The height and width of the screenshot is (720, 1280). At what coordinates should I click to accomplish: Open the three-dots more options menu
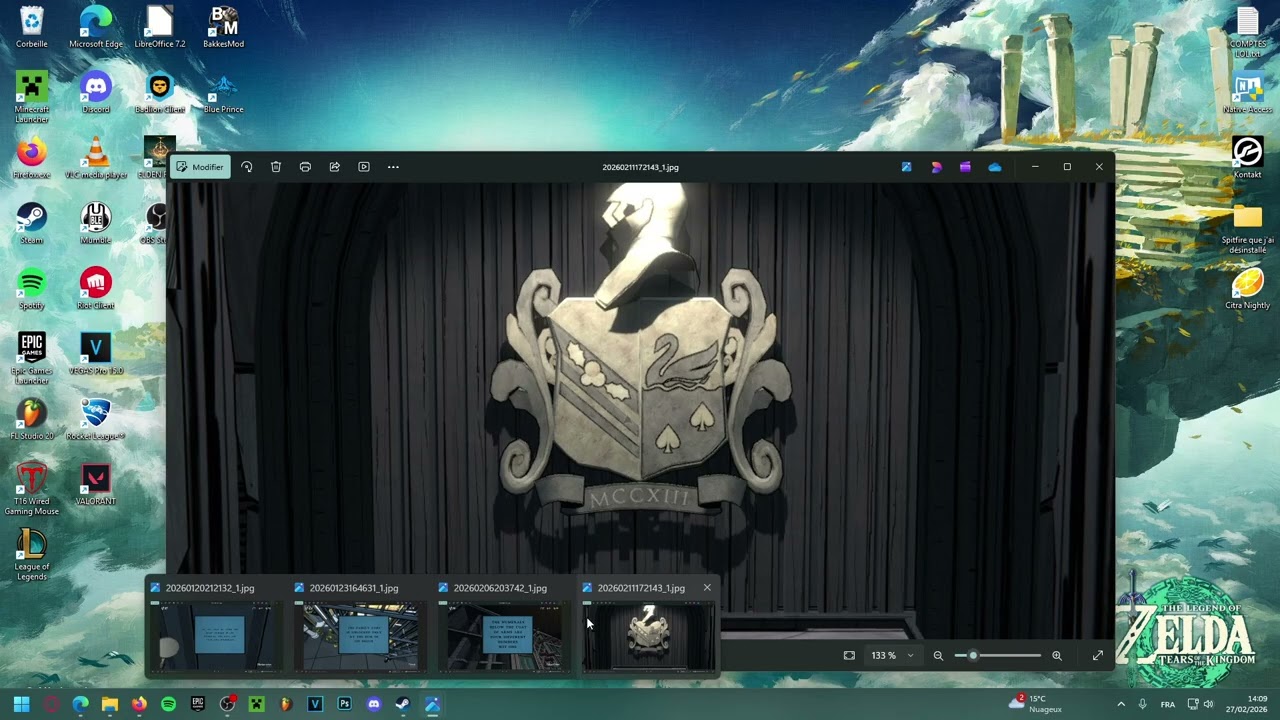point(393,167)
